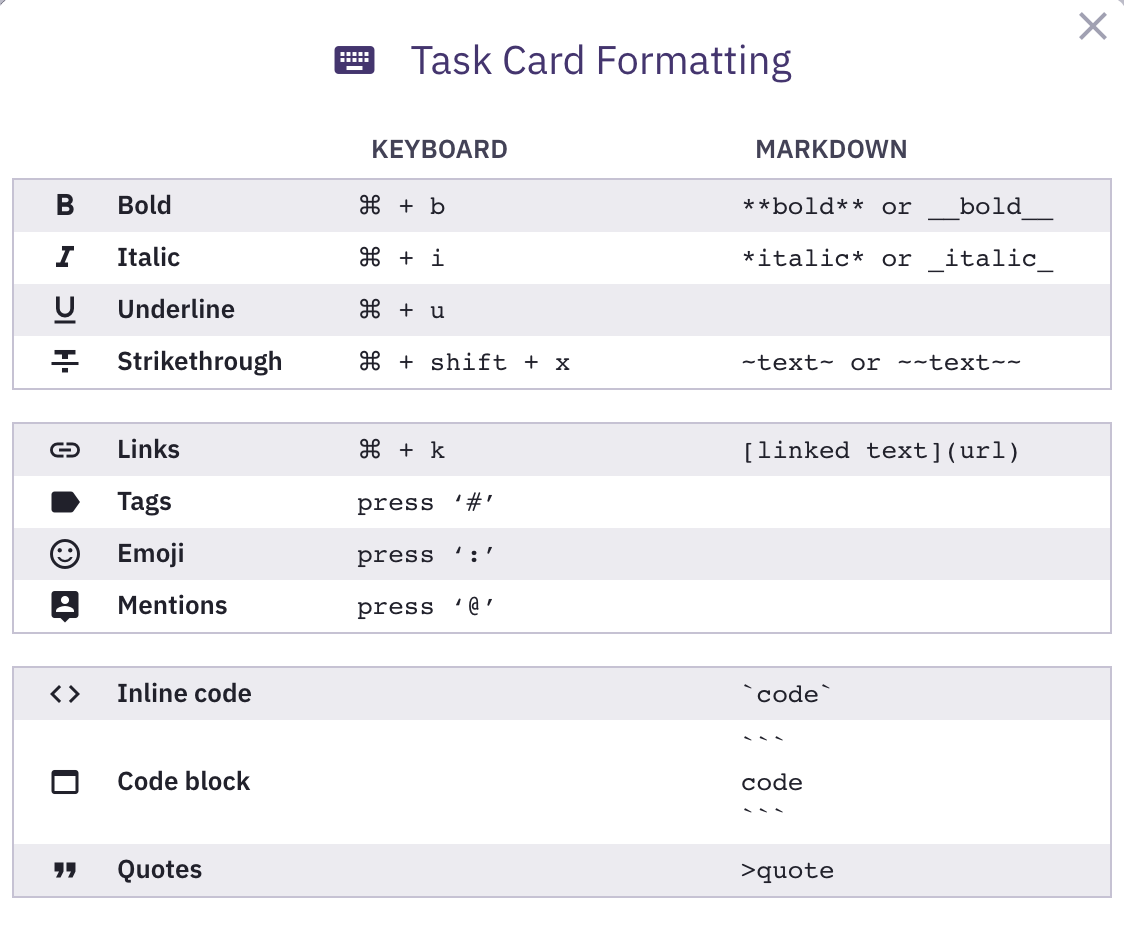Click the Links chain icon
Viewport: 1124px width, 948px height.
pos(65,450)
